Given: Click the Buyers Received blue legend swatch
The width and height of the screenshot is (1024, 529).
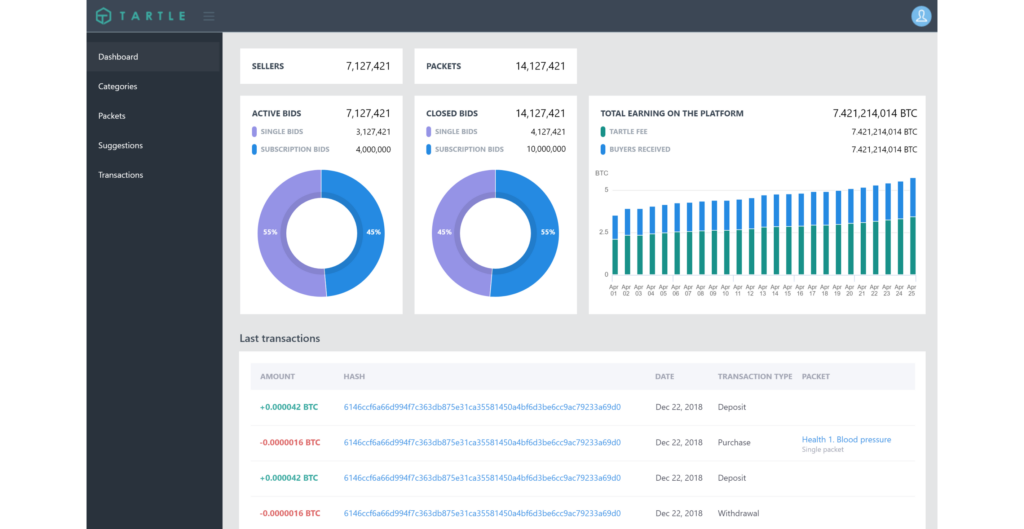Looking at the screenshot, I should pos(603,150).
